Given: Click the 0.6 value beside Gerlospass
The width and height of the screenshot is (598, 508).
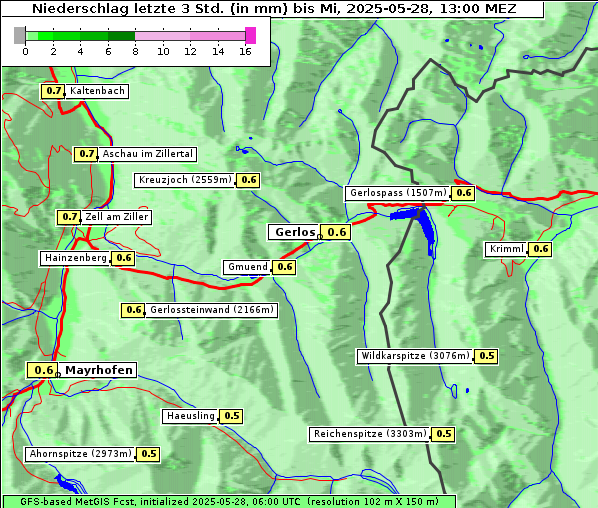Looking at the screenshot, I should [463, 193].
